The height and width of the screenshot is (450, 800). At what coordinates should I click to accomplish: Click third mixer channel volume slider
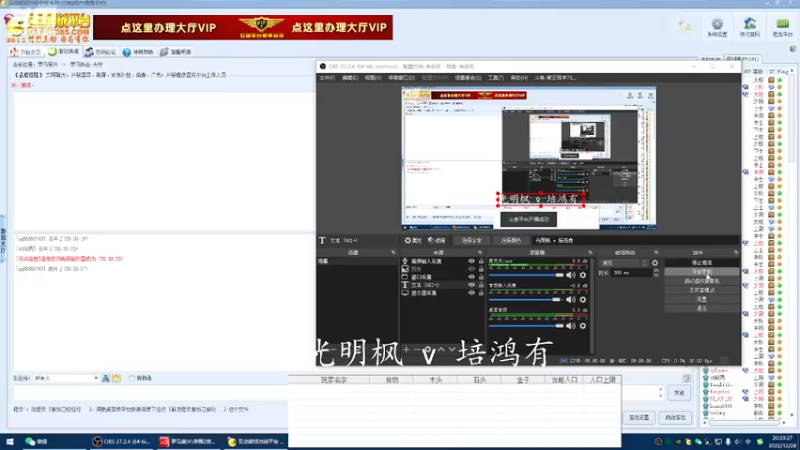click(526, 326)
